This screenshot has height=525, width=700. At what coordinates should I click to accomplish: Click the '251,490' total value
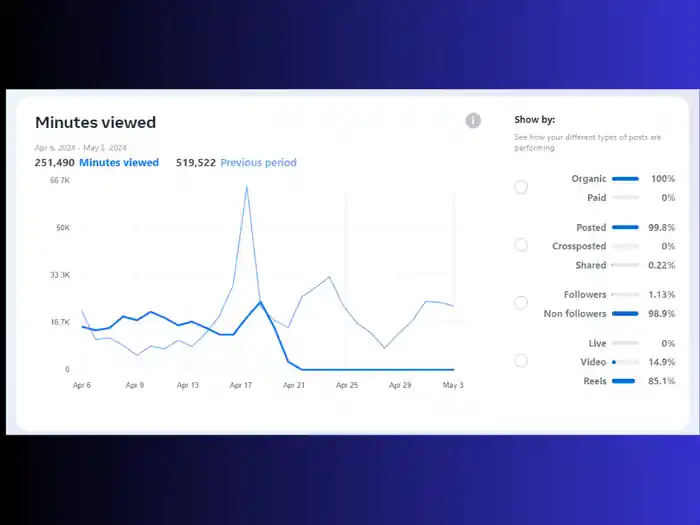(54, 162)
